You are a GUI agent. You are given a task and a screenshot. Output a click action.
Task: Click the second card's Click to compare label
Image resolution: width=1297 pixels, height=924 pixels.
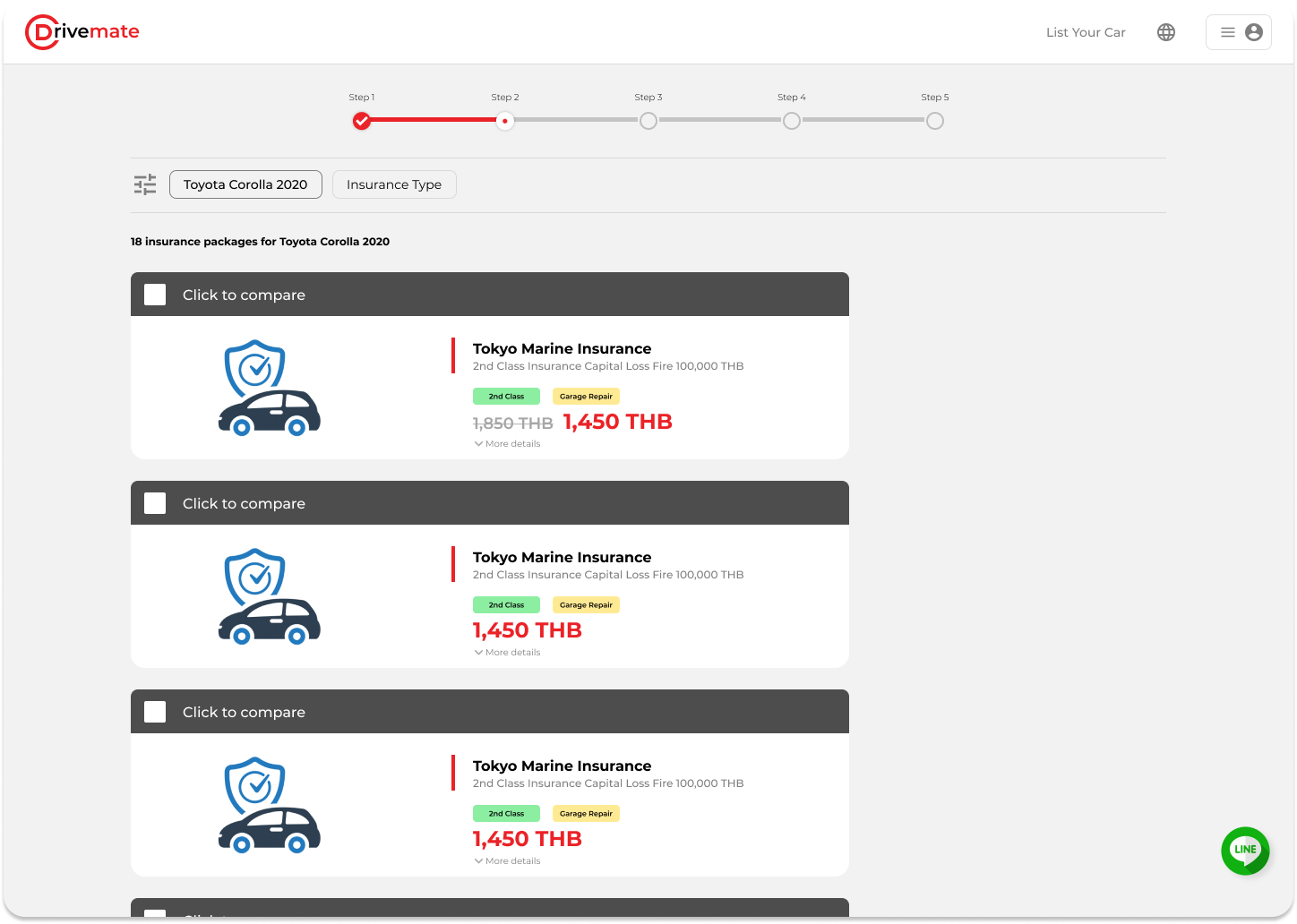(244, 504)
